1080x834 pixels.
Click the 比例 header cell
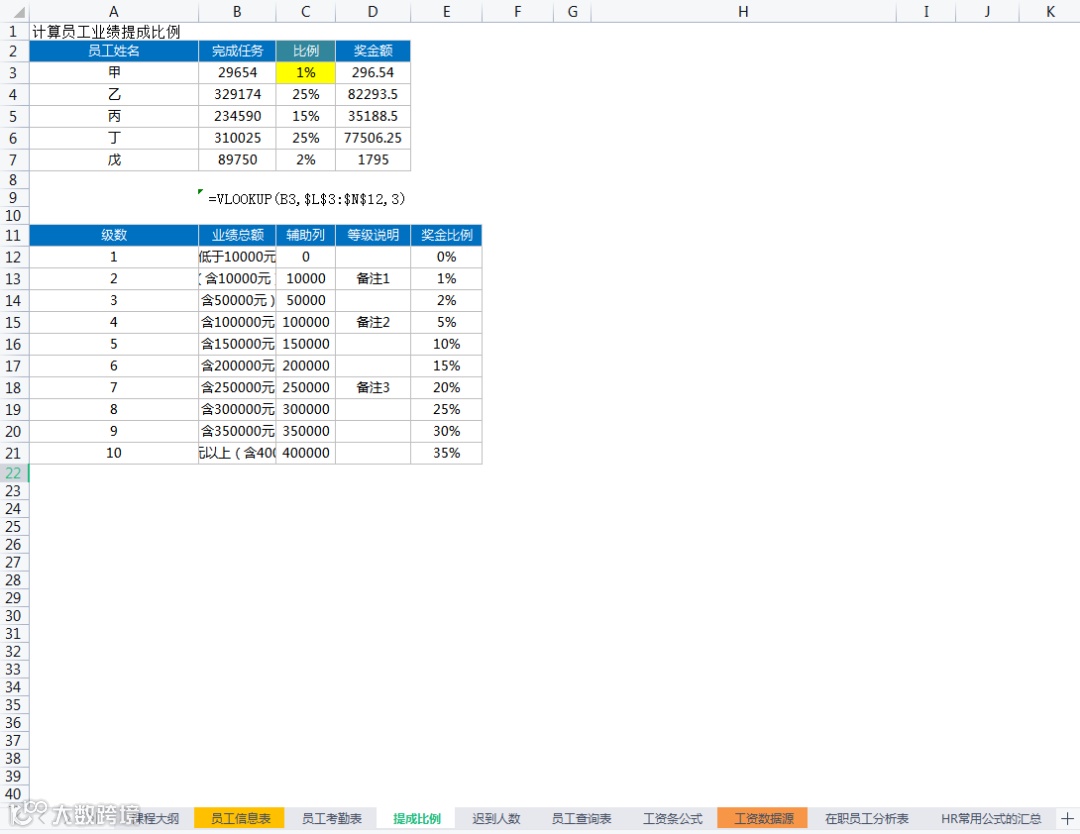coord(305,51)
